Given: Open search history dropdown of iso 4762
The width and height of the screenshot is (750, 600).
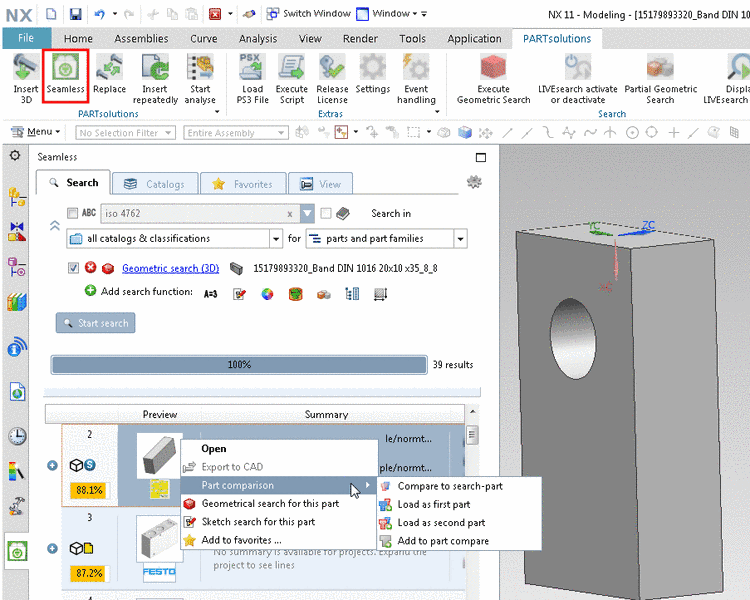Looking at the screenshot, I should (307, 213).
